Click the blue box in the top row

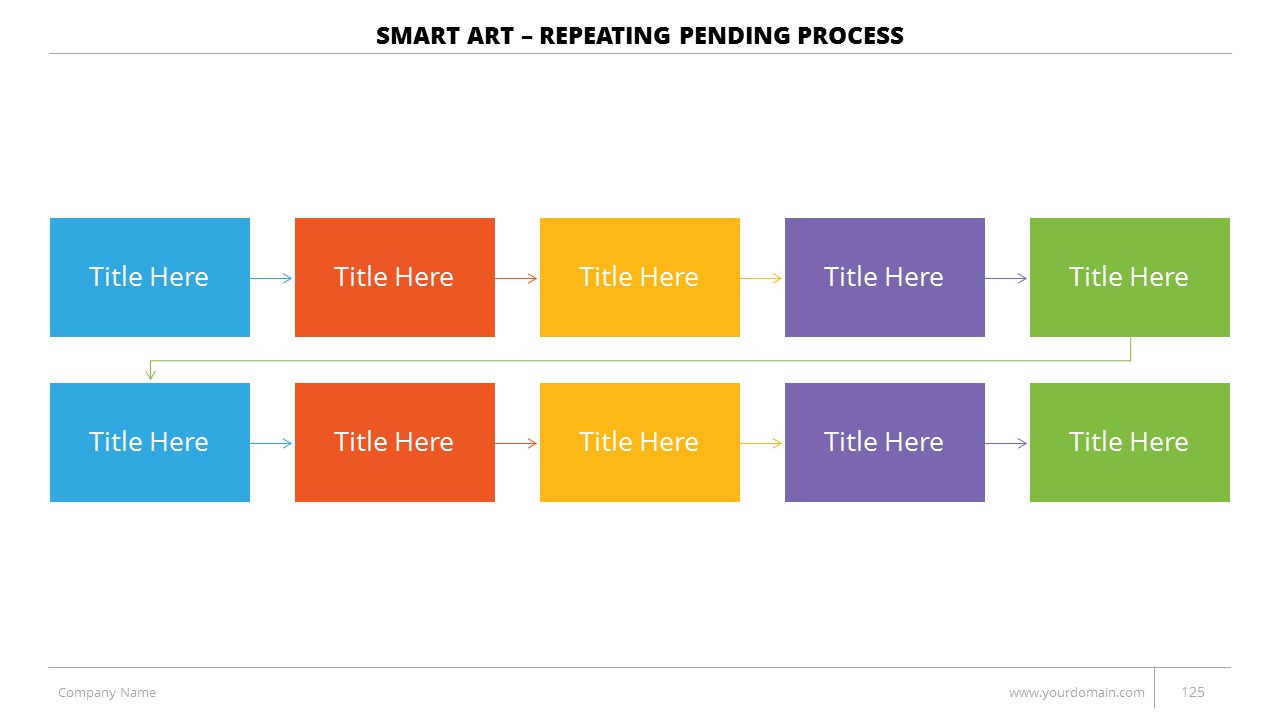pos(150,277)
